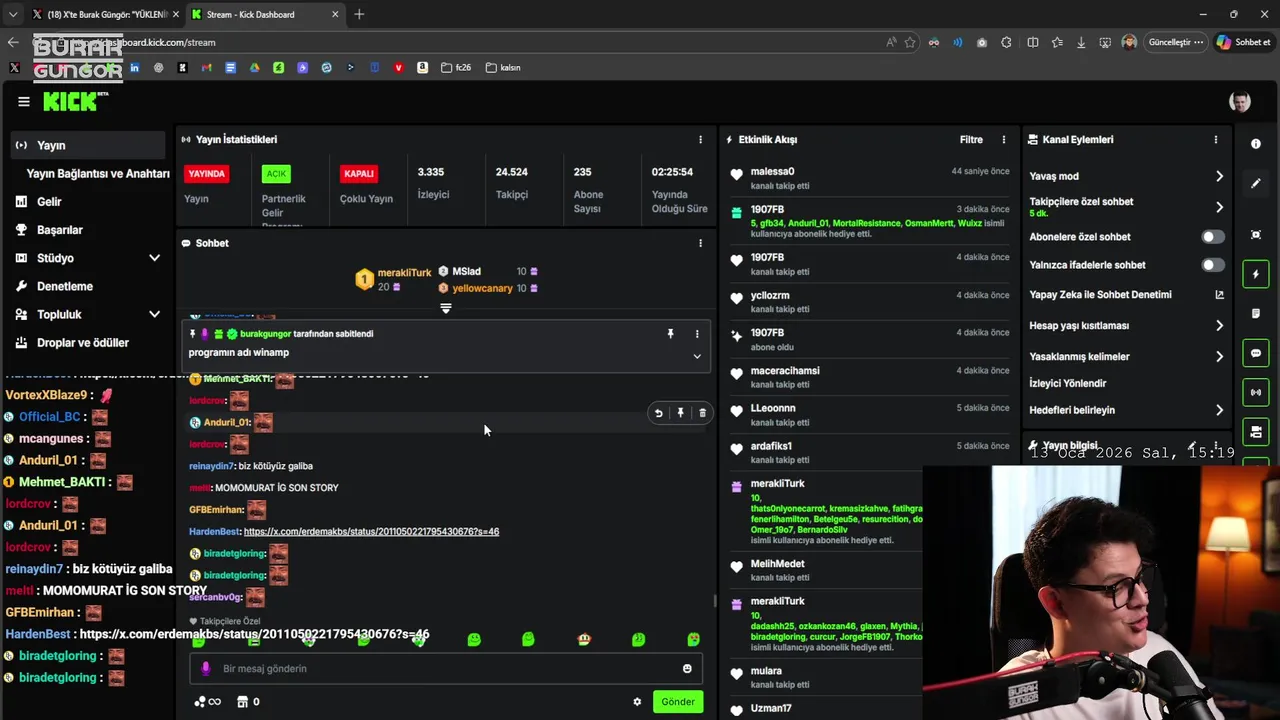Open external AI chat moderation link icon
This screenshot has height=720, width=1280.
1219,295
